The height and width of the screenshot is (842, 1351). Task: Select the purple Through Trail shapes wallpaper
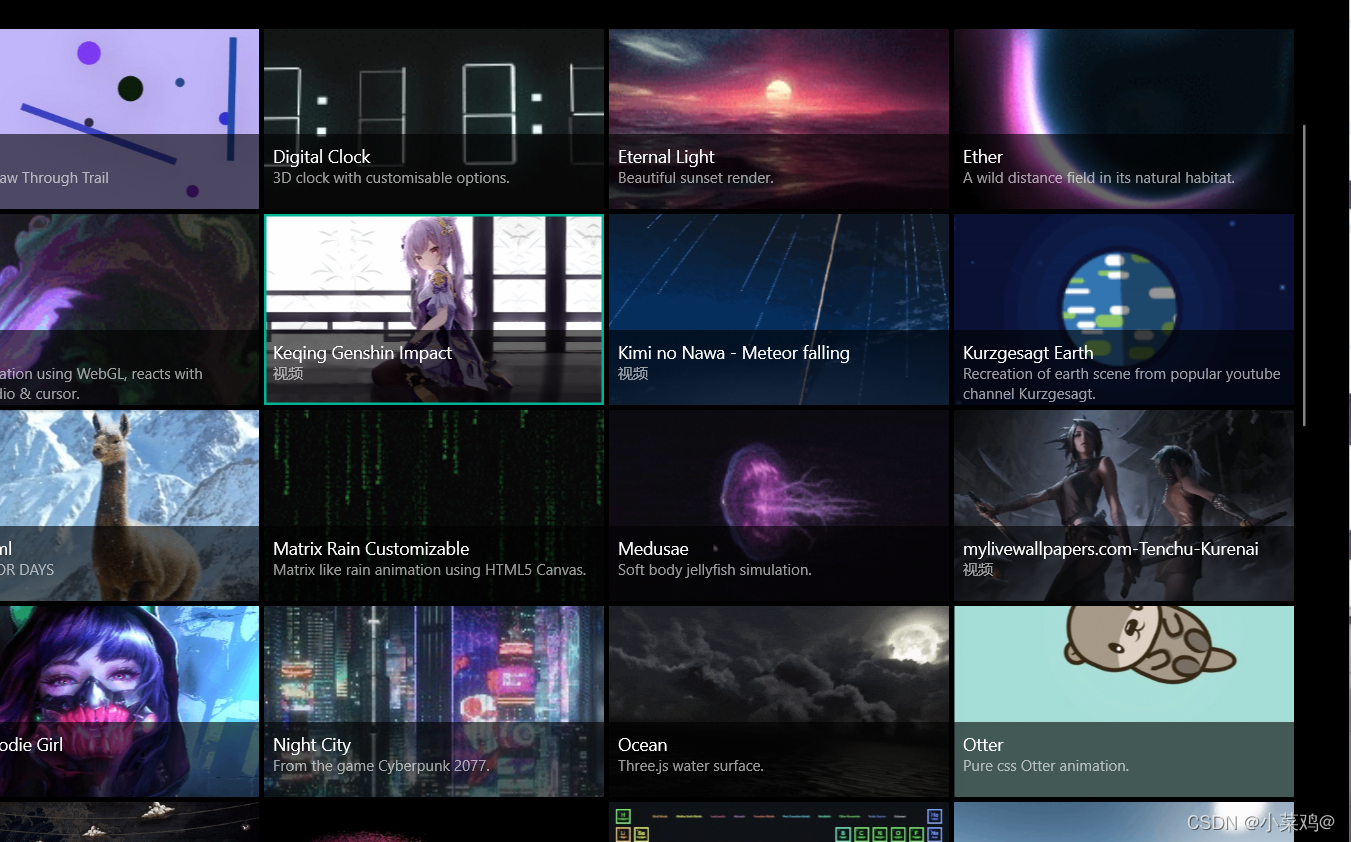pos(129,119)
